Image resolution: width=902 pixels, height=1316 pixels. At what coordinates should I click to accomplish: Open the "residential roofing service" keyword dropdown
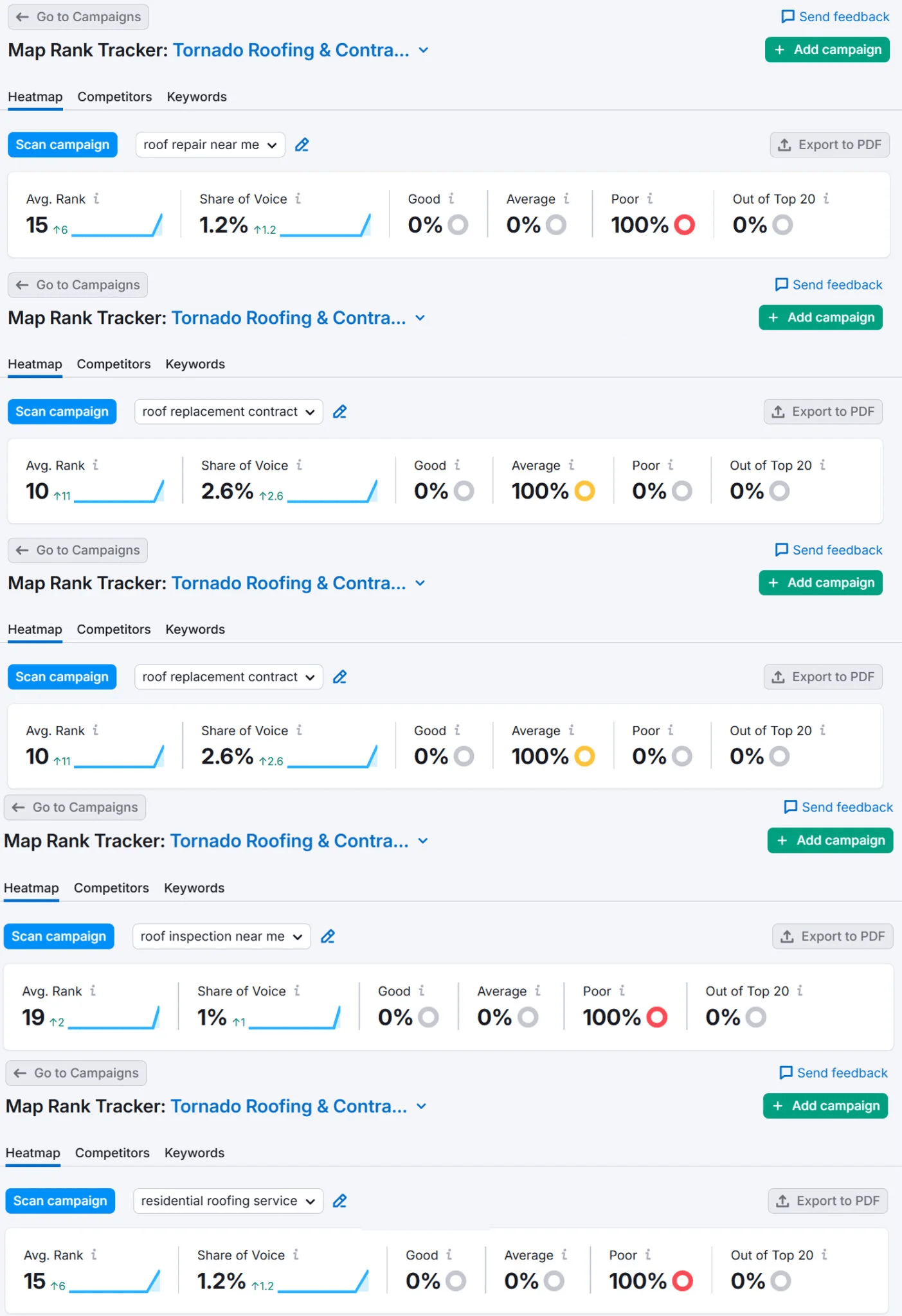tap(228, 1201)
